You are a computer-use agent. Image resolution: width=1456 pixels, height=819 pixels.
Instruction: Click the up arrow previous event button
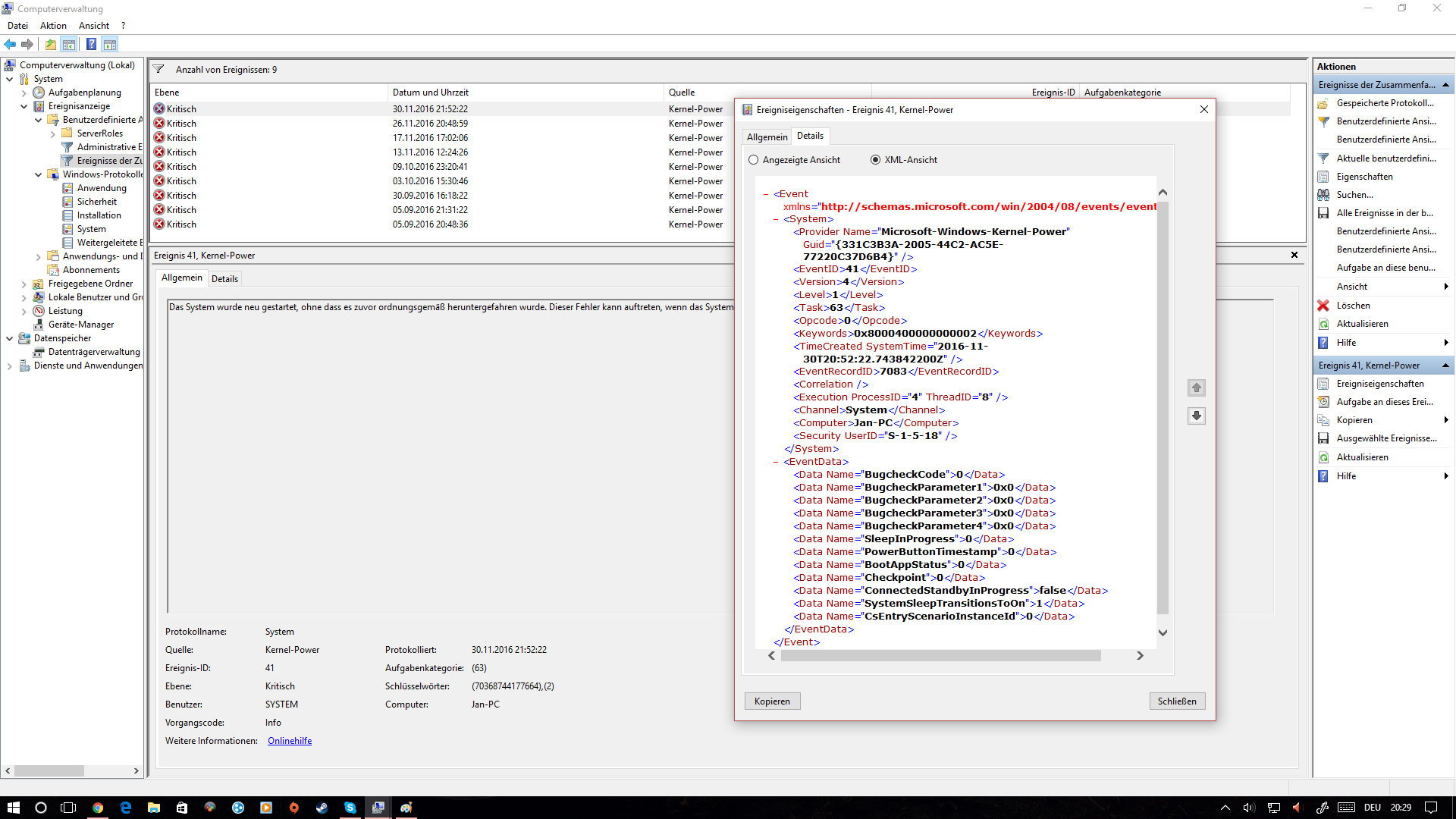point(1196,388)
